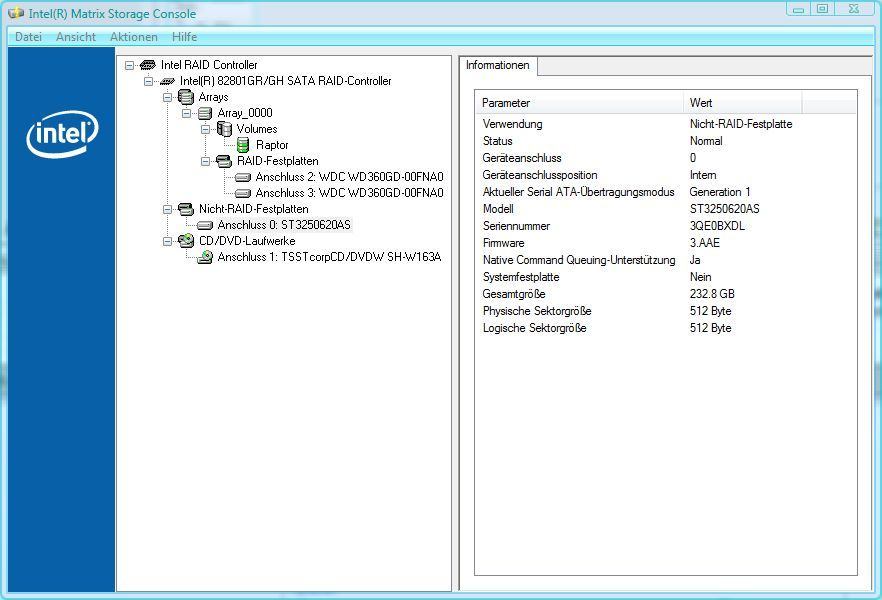Click the Logische Sektorgröße parameter

(534, 328)
